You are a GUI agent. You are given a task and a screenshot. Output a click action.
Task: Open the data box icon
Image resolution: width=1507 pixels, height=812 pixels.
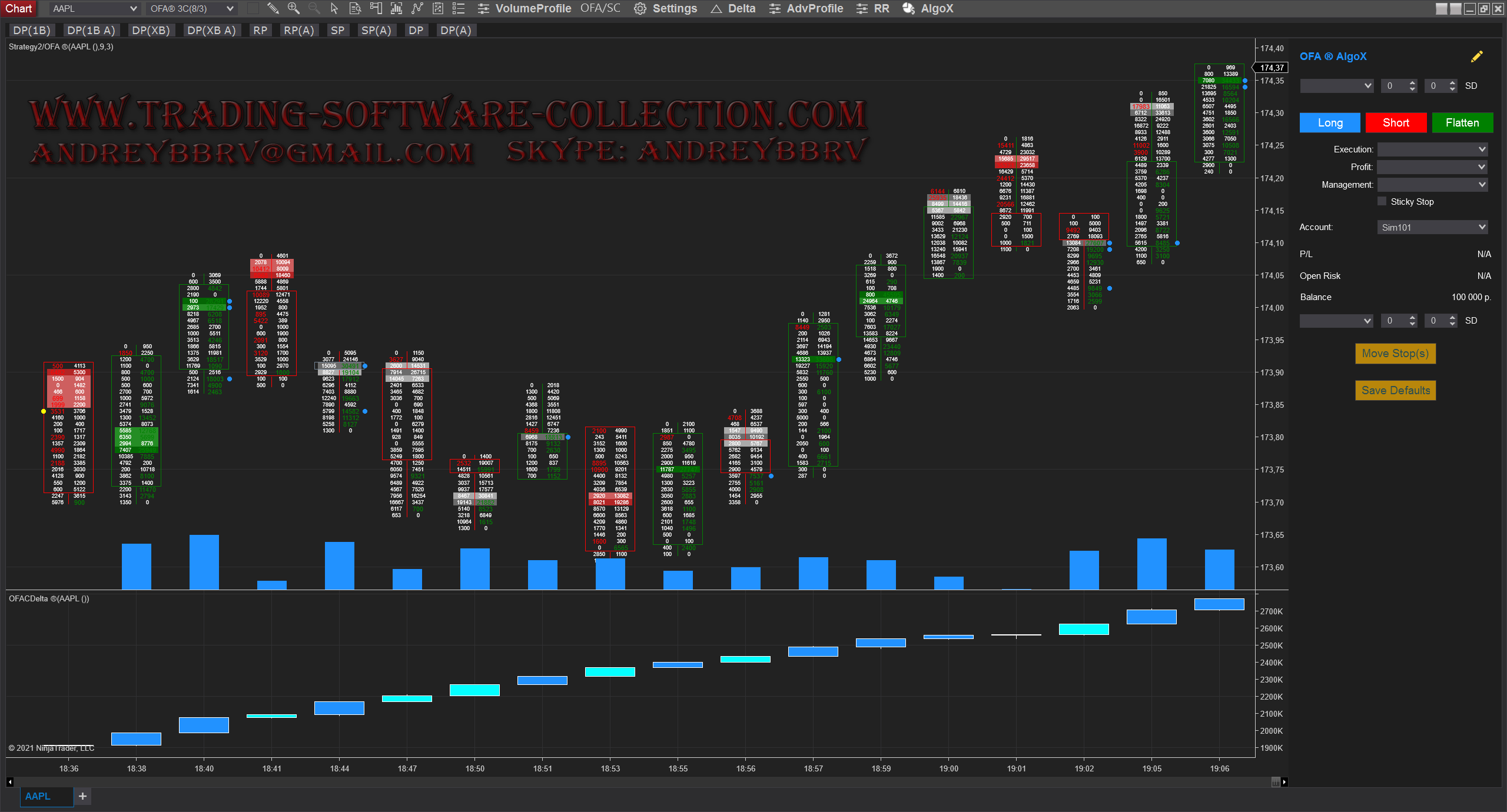coord(355,8)
